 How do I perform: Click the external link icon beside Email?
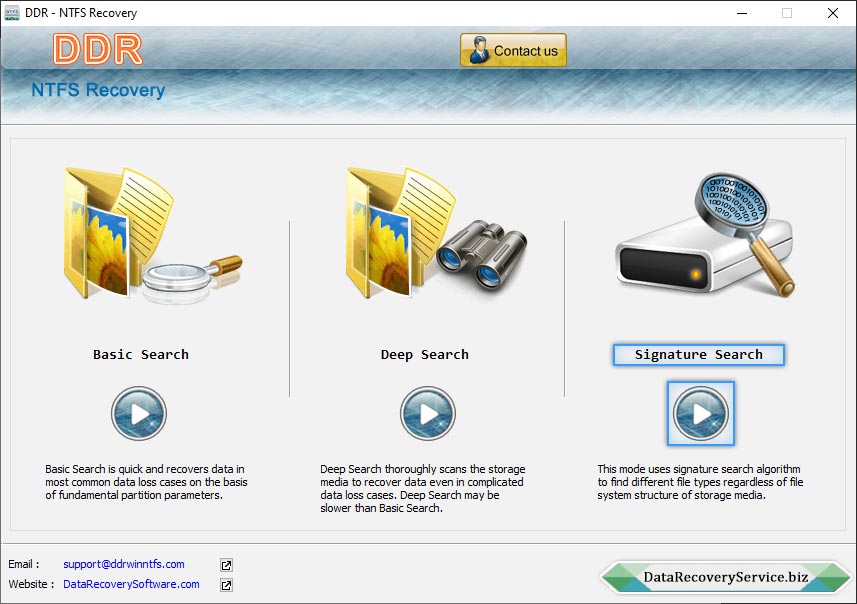(226, 565)
